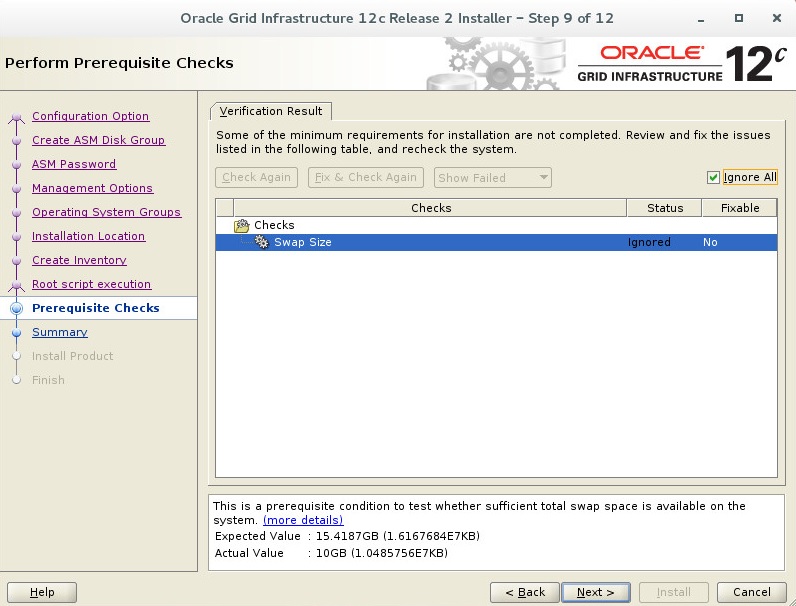
Task: Open the ASM Password step
Action: click(74, 164)
